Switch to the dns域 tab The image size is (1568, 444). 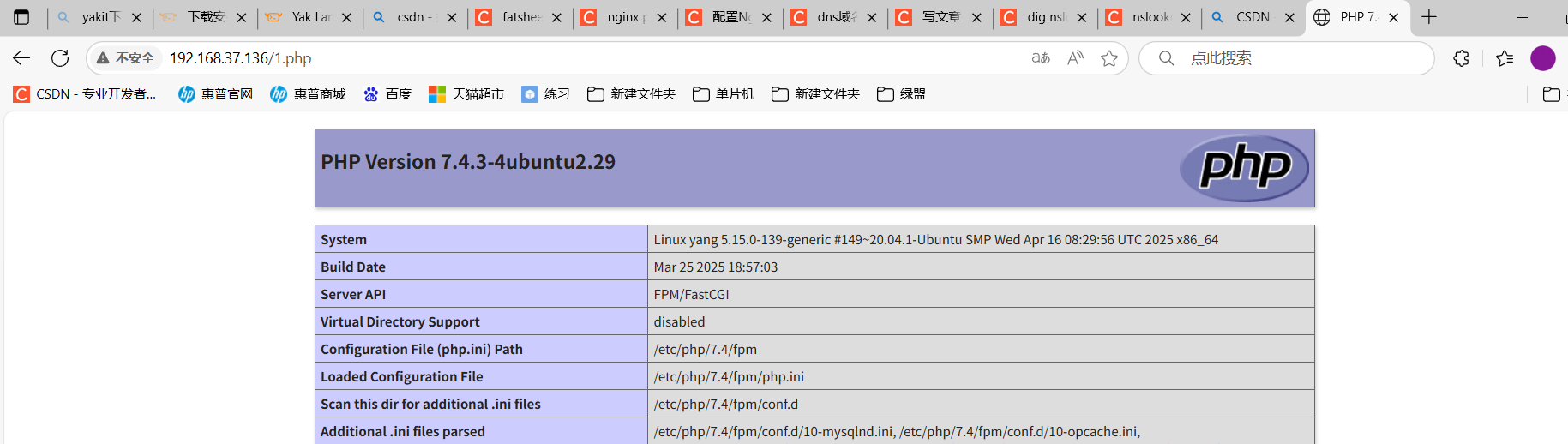pyautogui.click(x=835, y=17)
